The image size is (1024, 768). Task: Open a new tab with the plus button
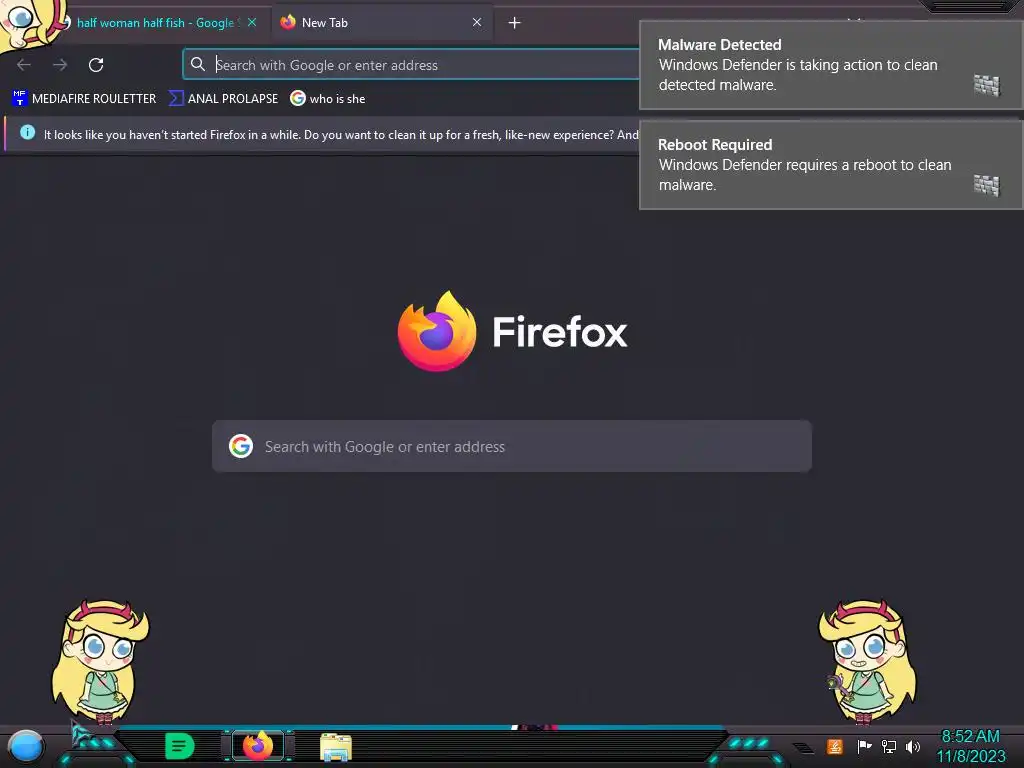515,23
